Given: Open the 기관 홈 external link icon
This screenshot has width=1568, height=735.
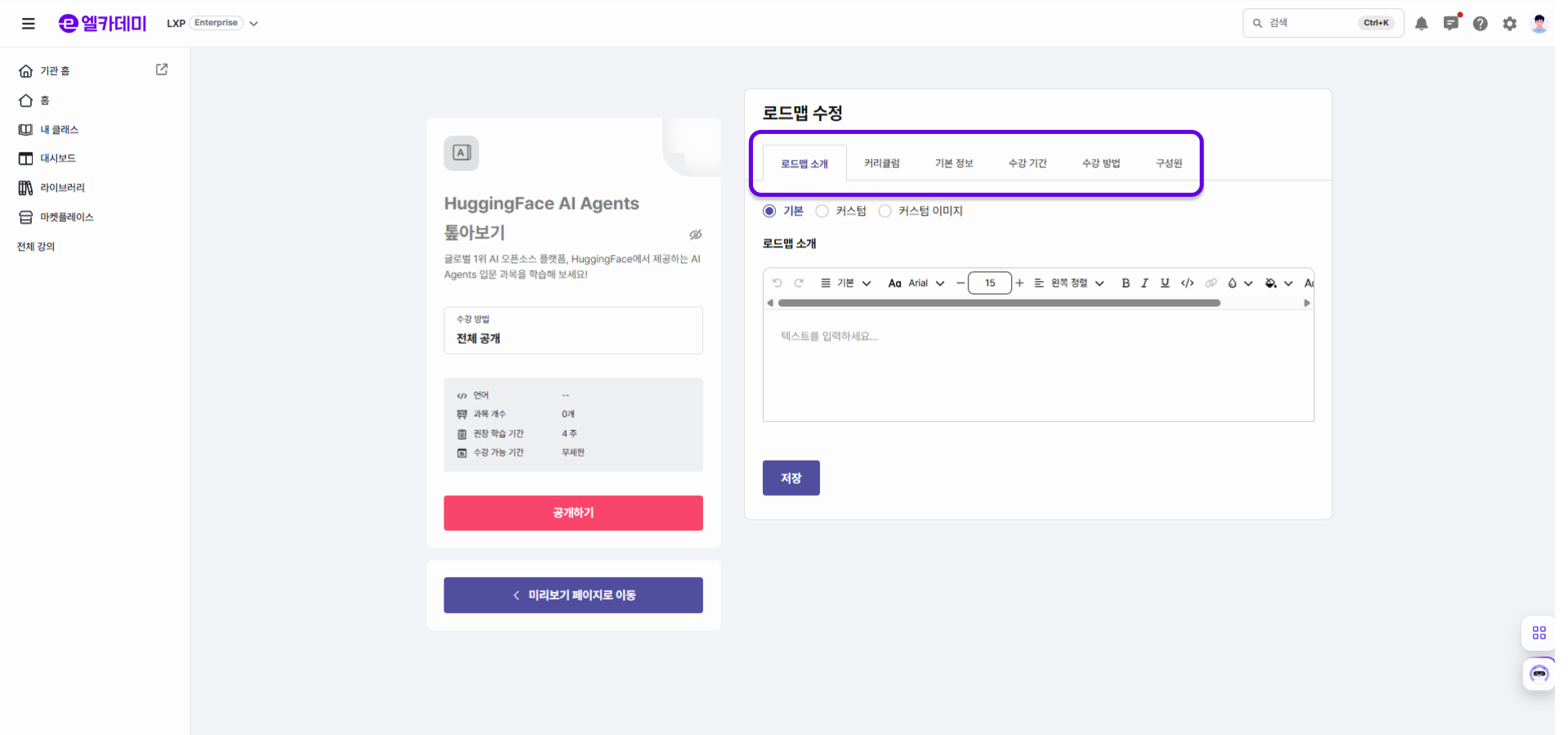Looking at the screenshot, I should 162,70.
